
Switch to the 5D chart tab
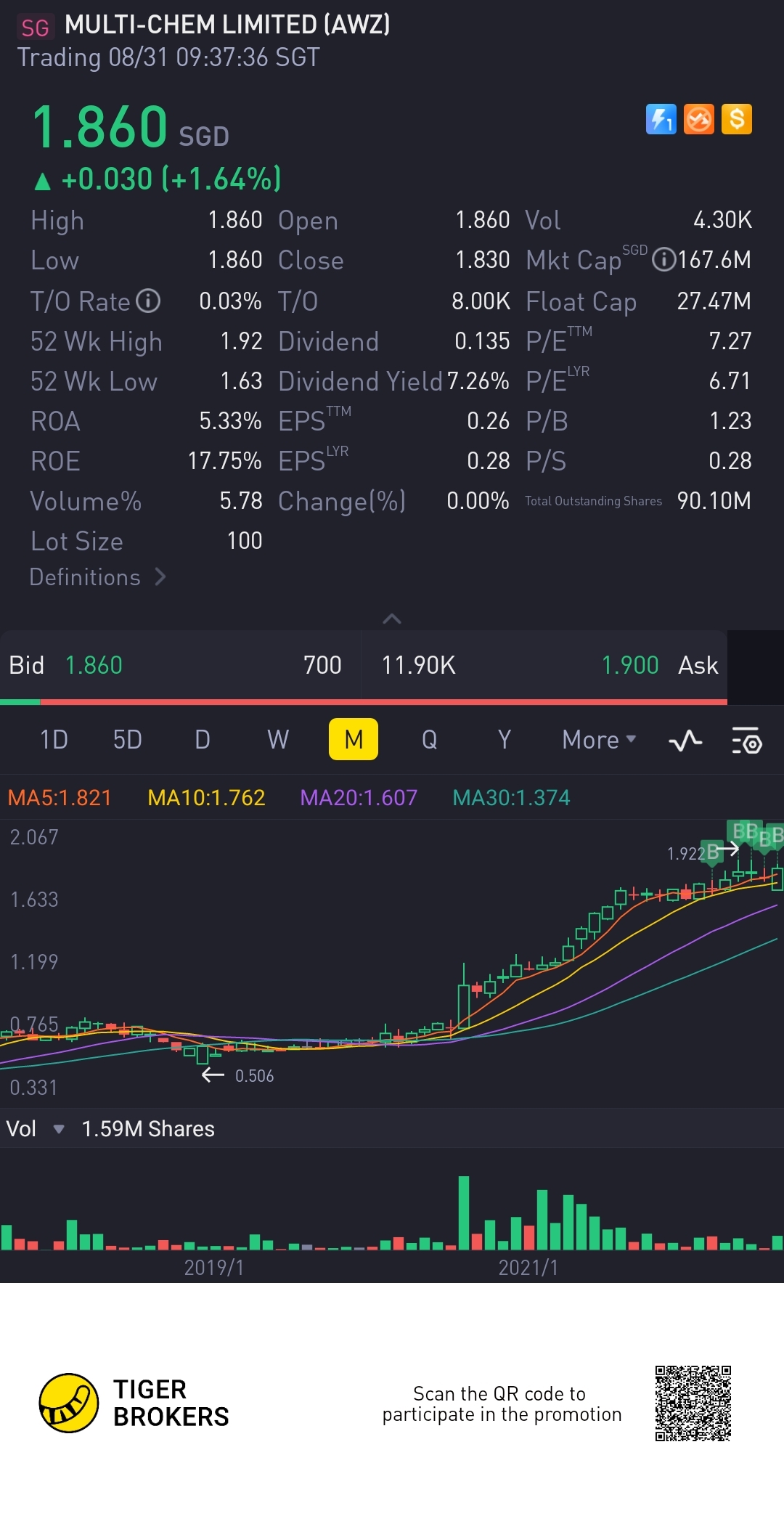click(x=128, y=740)
